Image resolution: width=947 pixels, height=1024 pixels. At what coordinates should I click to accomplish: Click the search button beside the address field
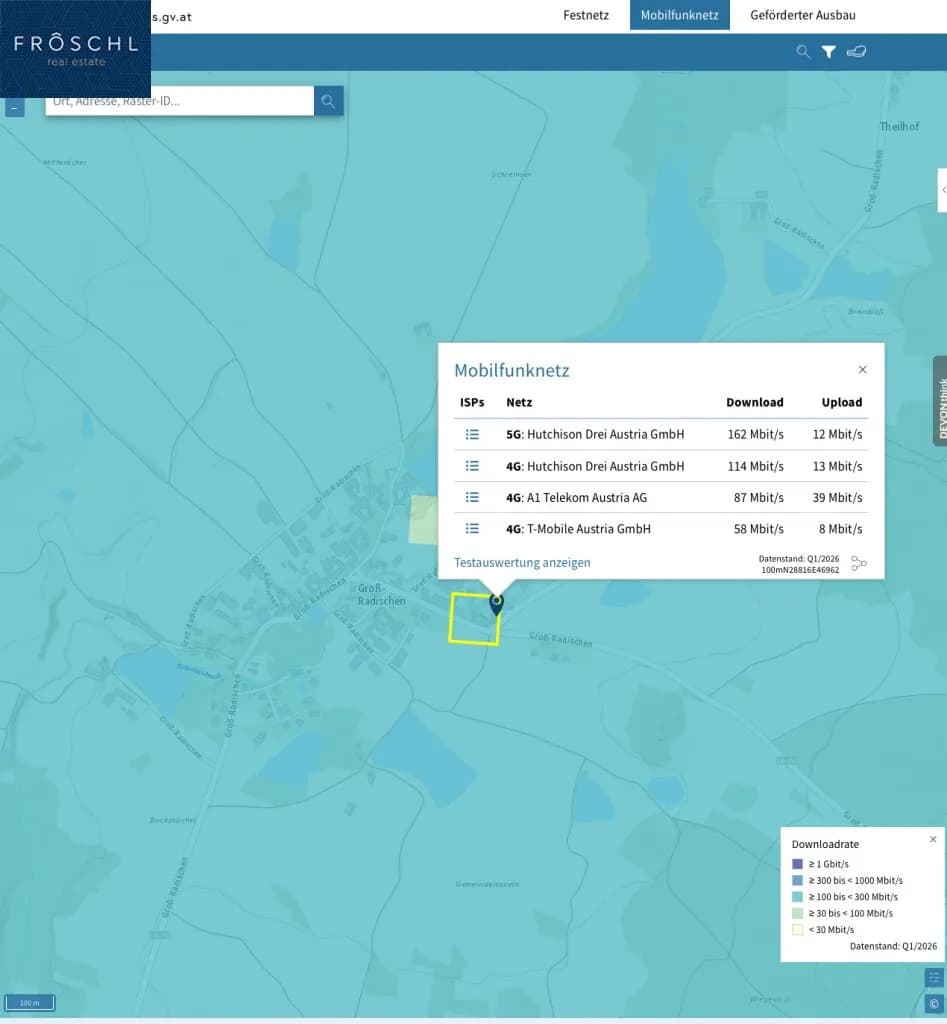pos(329,101)
